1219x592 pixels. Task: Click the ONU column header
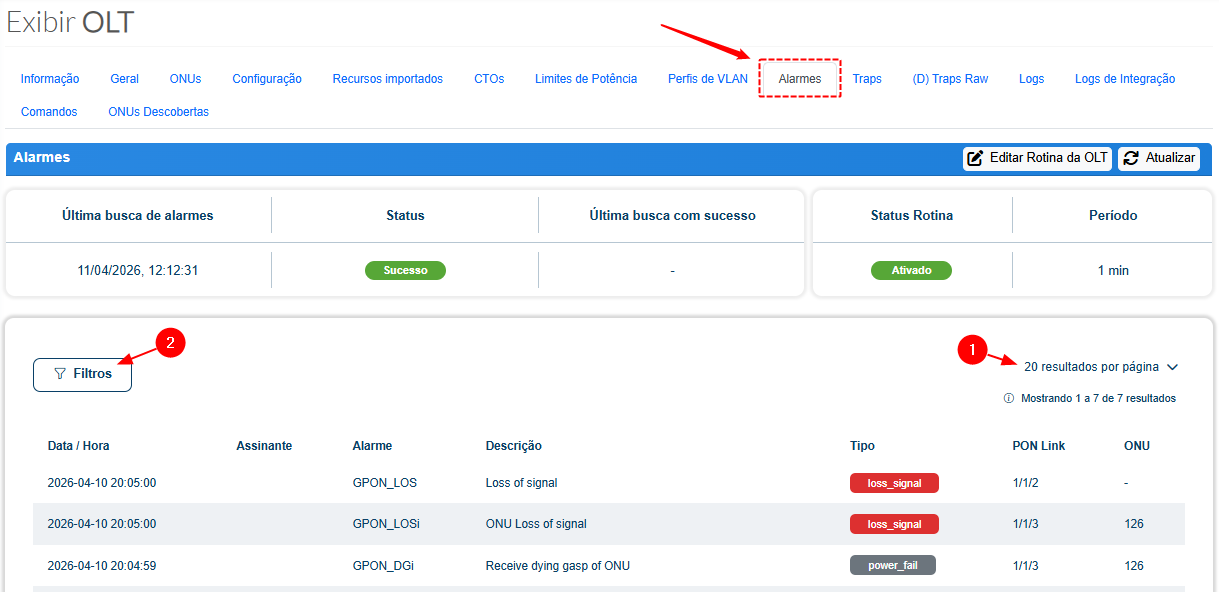tap(1137, 446)
